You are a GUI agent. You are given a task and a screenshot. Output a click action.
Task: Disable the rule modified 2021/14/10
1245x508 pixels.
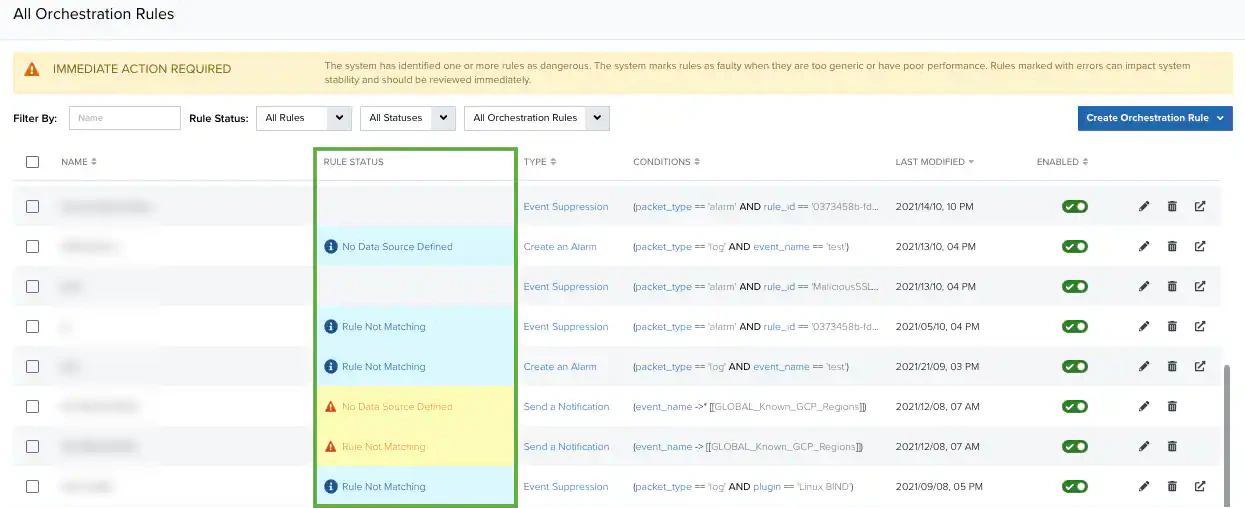[1075, 207]
